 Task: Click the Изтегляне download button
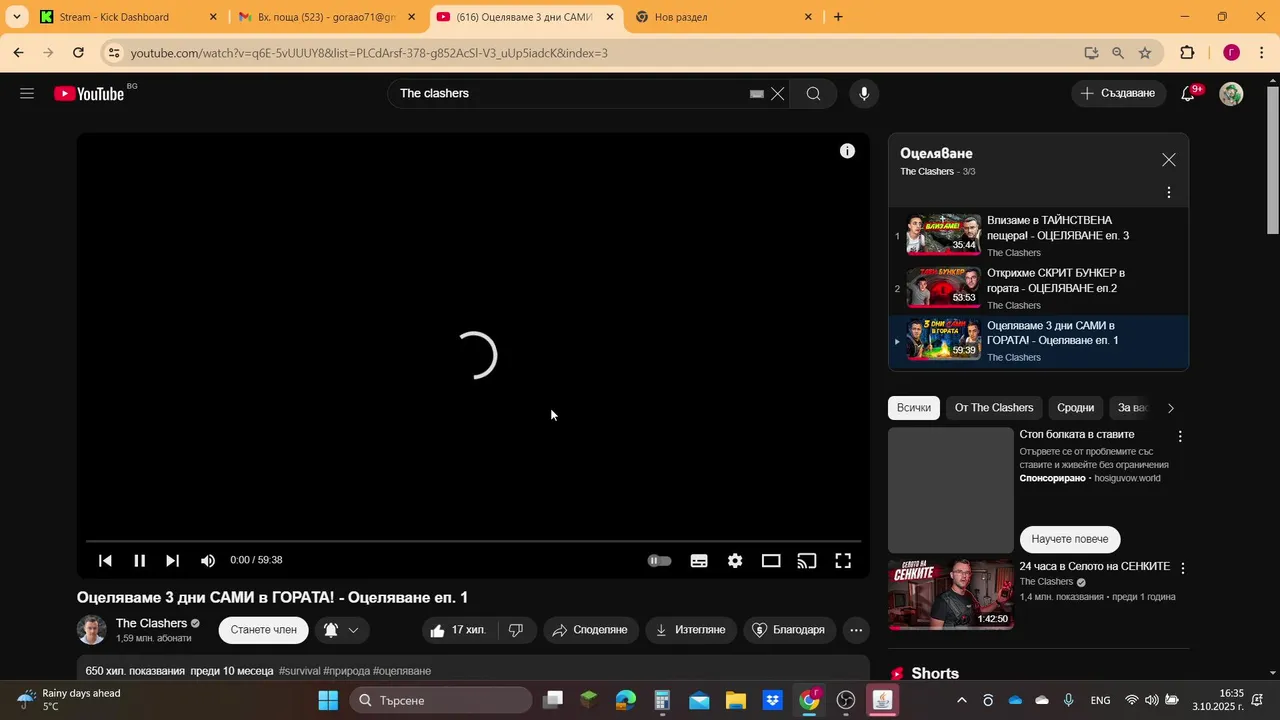pos(691,630)
